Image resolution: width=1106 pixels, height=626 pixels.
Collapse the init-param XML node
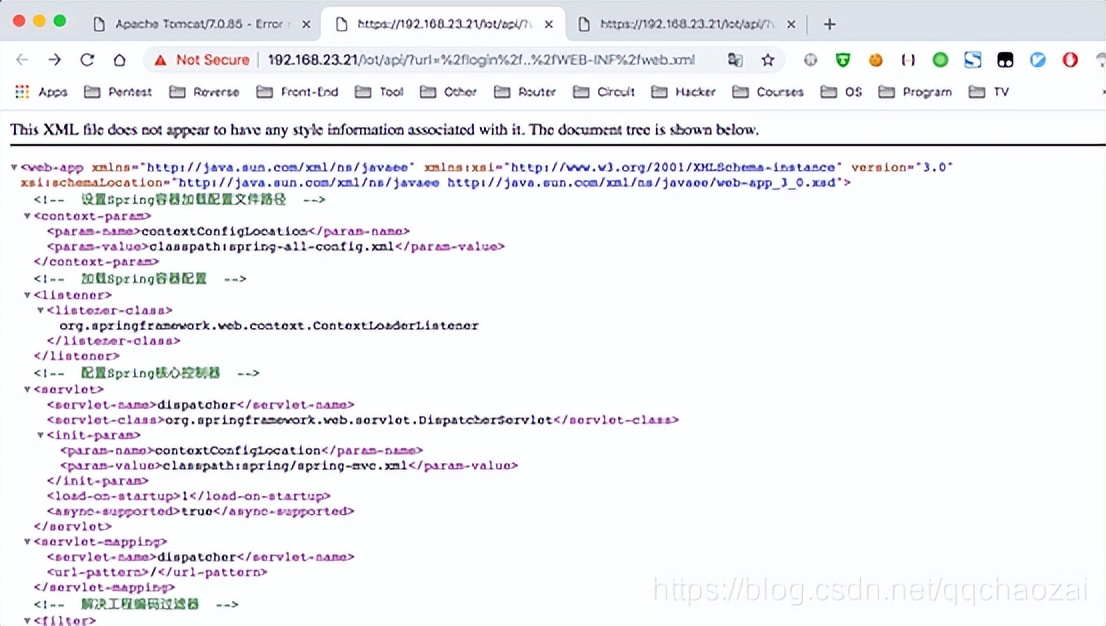[41, 435]
